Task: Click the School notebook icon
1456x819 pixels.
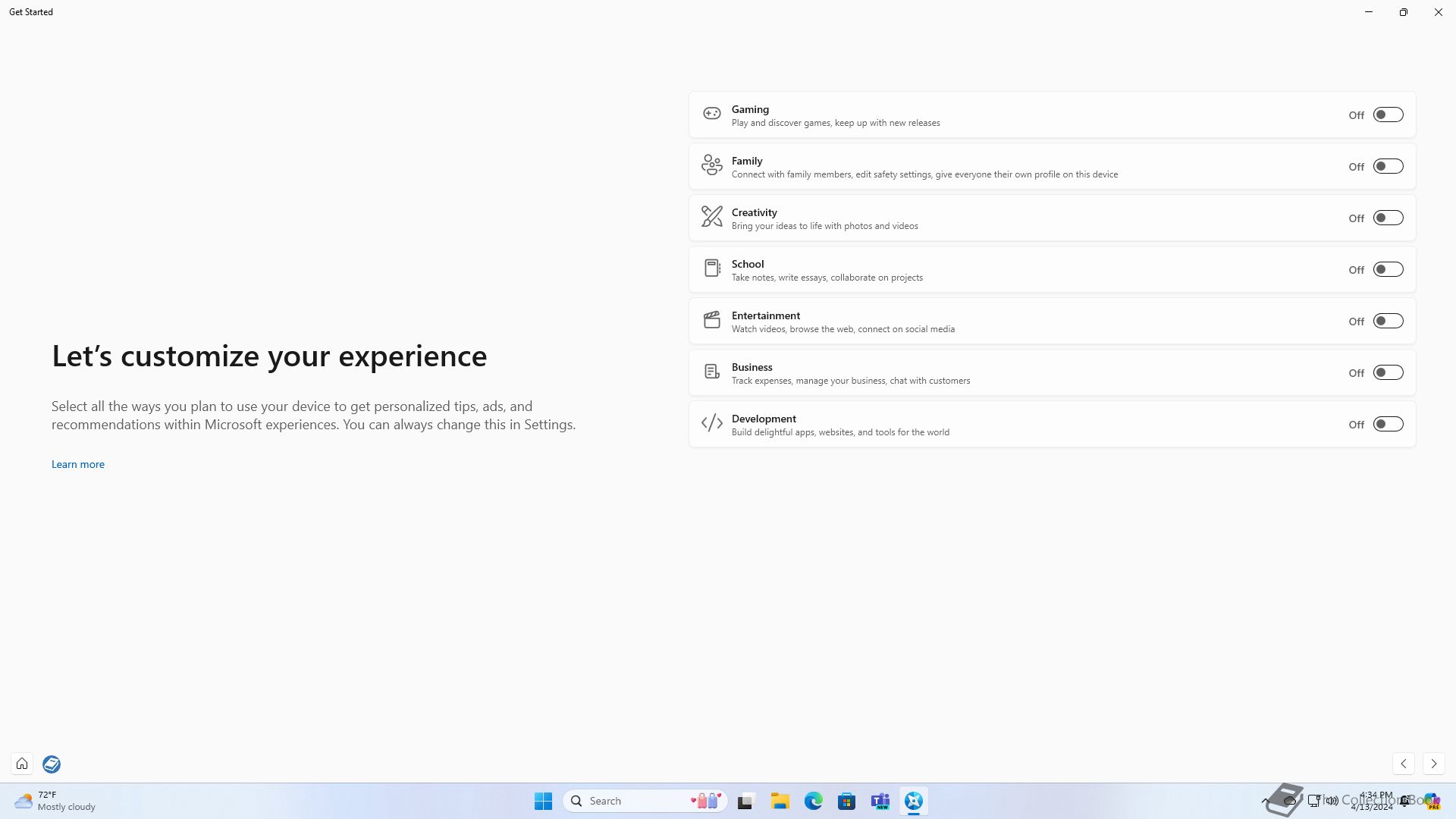Action: pyautogui.click(x=711, y=268)
